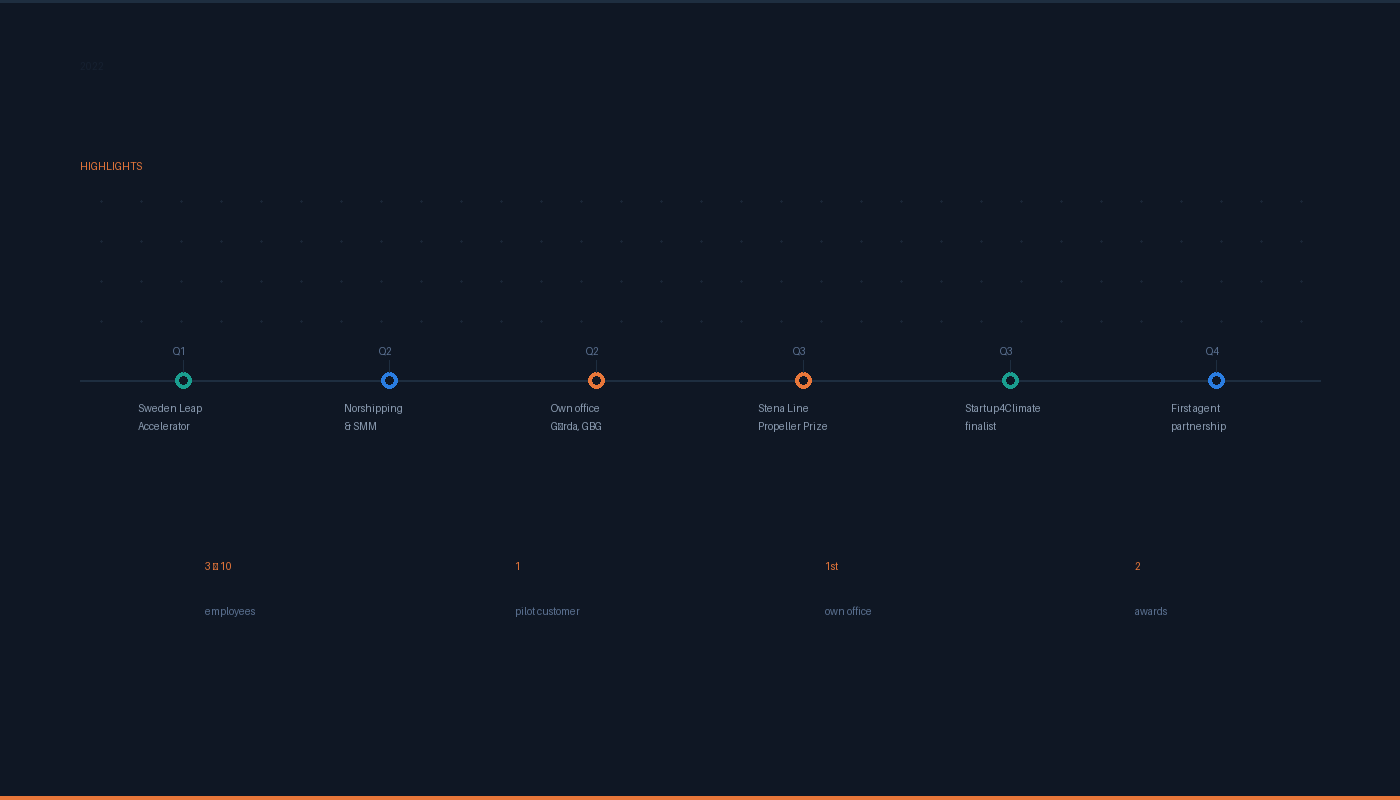
Task: Click the orange marker above Own office Gårda
Action: pyautogui.click(x=596, y=380)
